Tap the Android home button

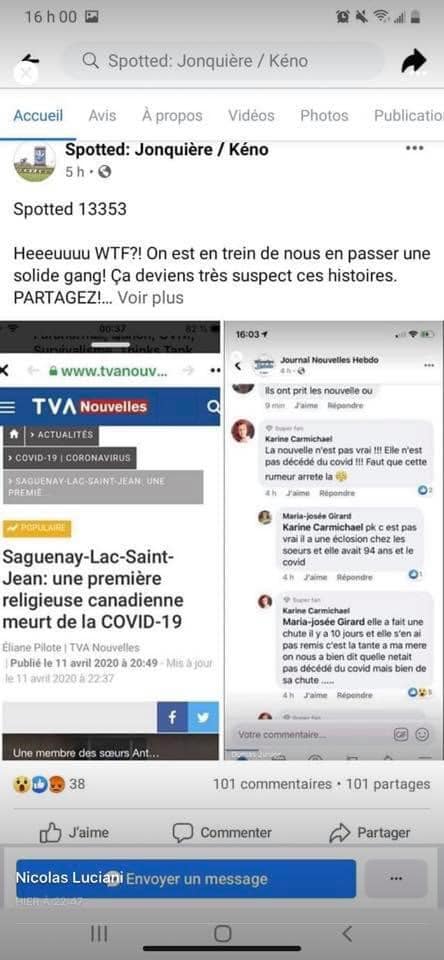222,934
